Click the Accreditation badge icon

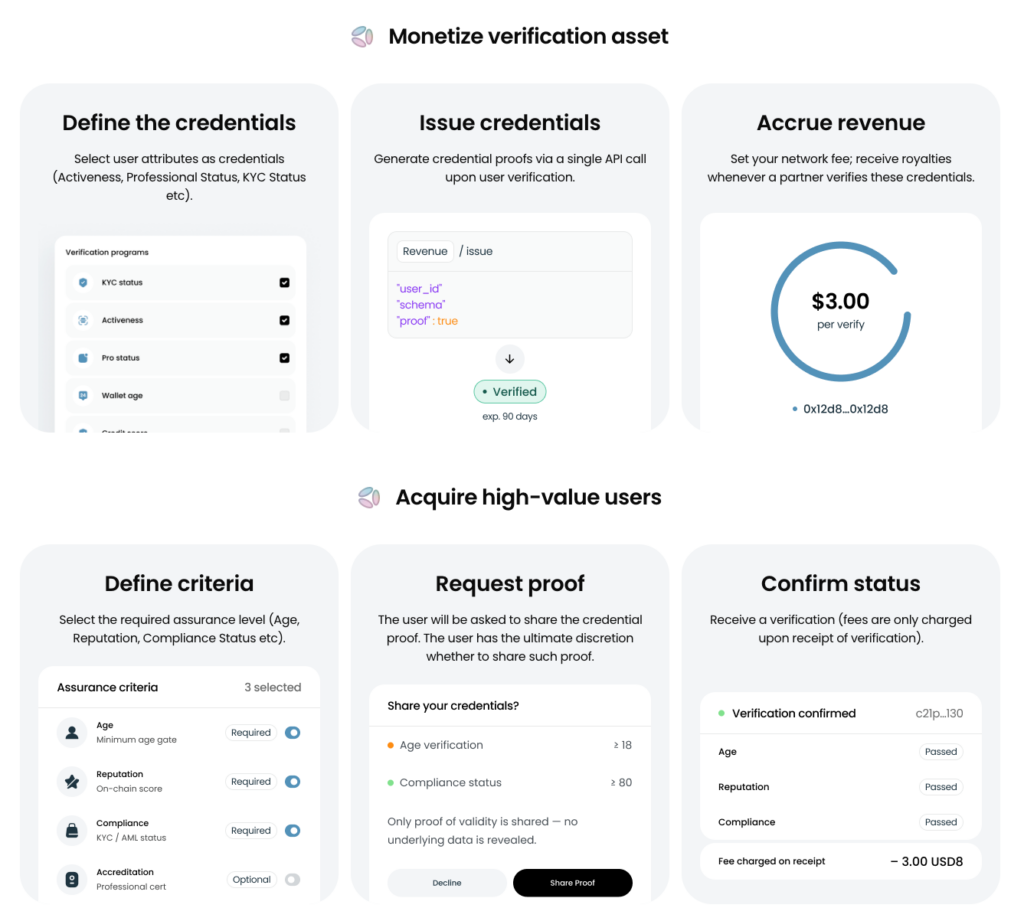point(72,879)
